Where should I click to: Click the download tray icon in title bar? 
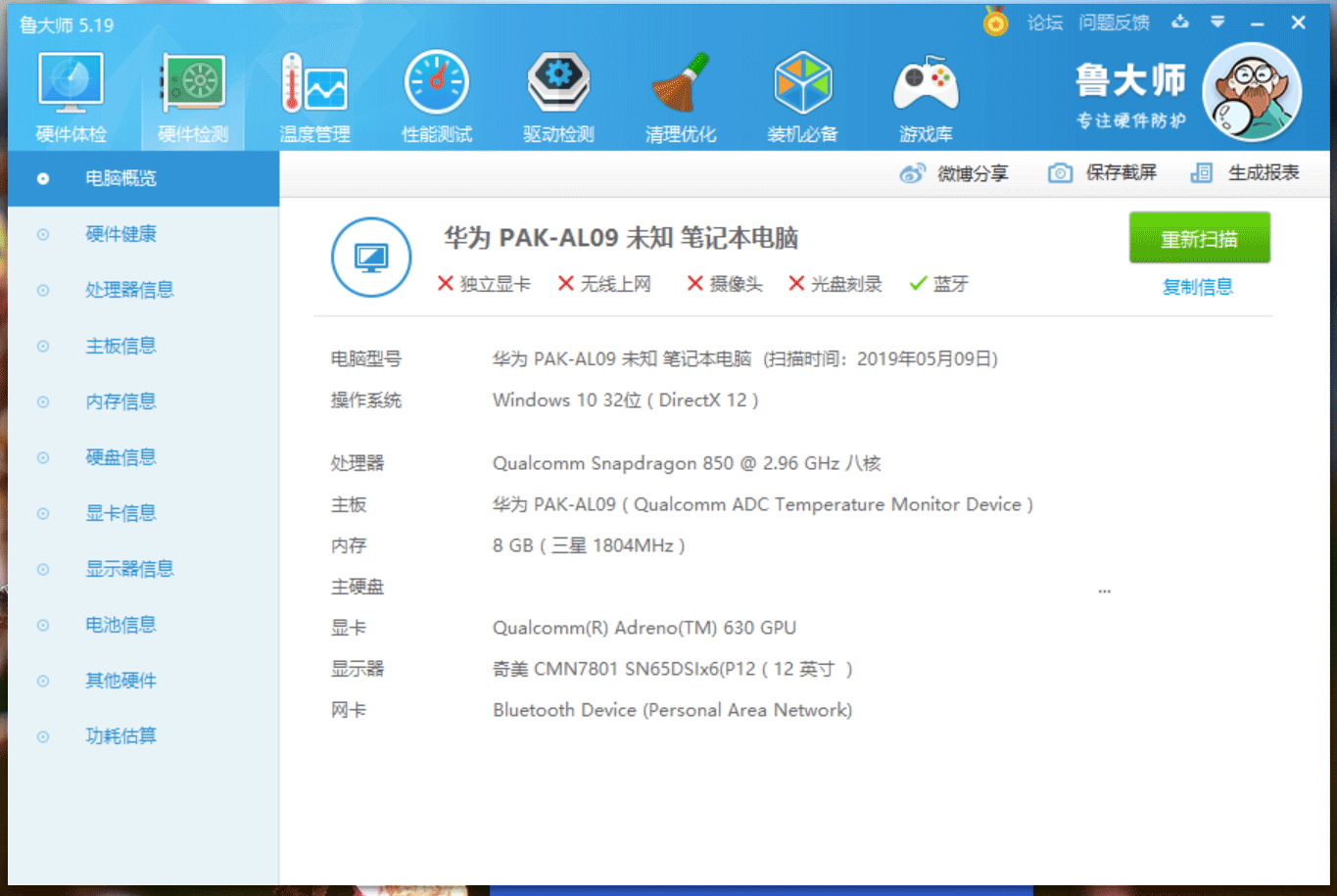click(x=1180, y=22)
